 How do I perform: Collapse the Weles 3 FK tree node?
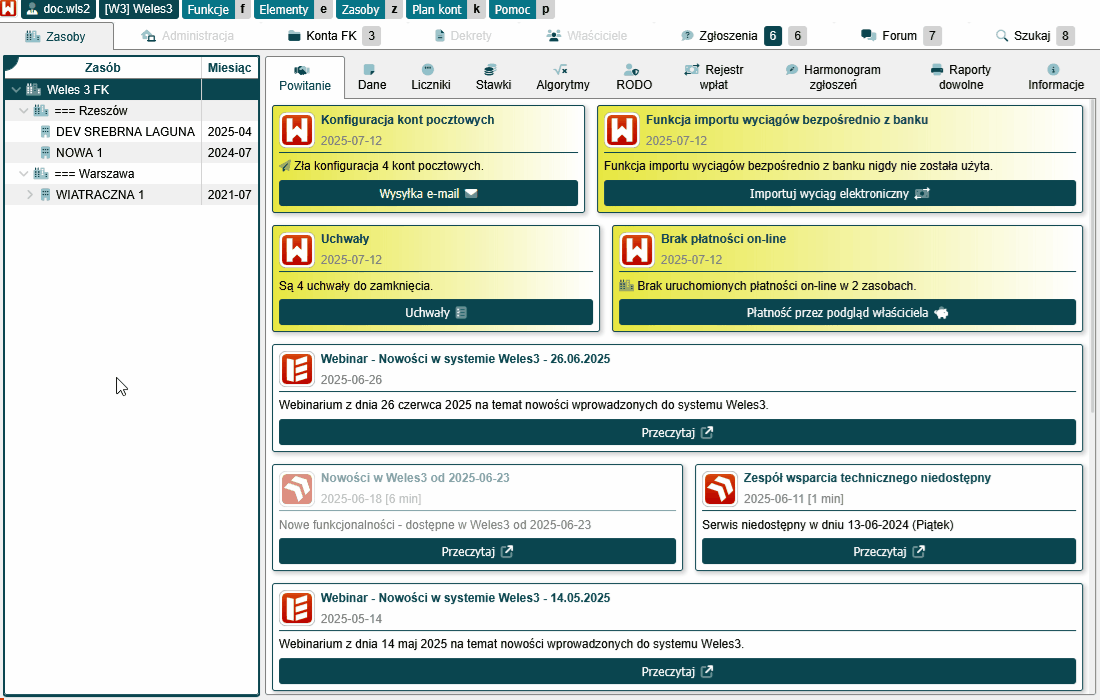pyautogui.click(x=15, y=90)
